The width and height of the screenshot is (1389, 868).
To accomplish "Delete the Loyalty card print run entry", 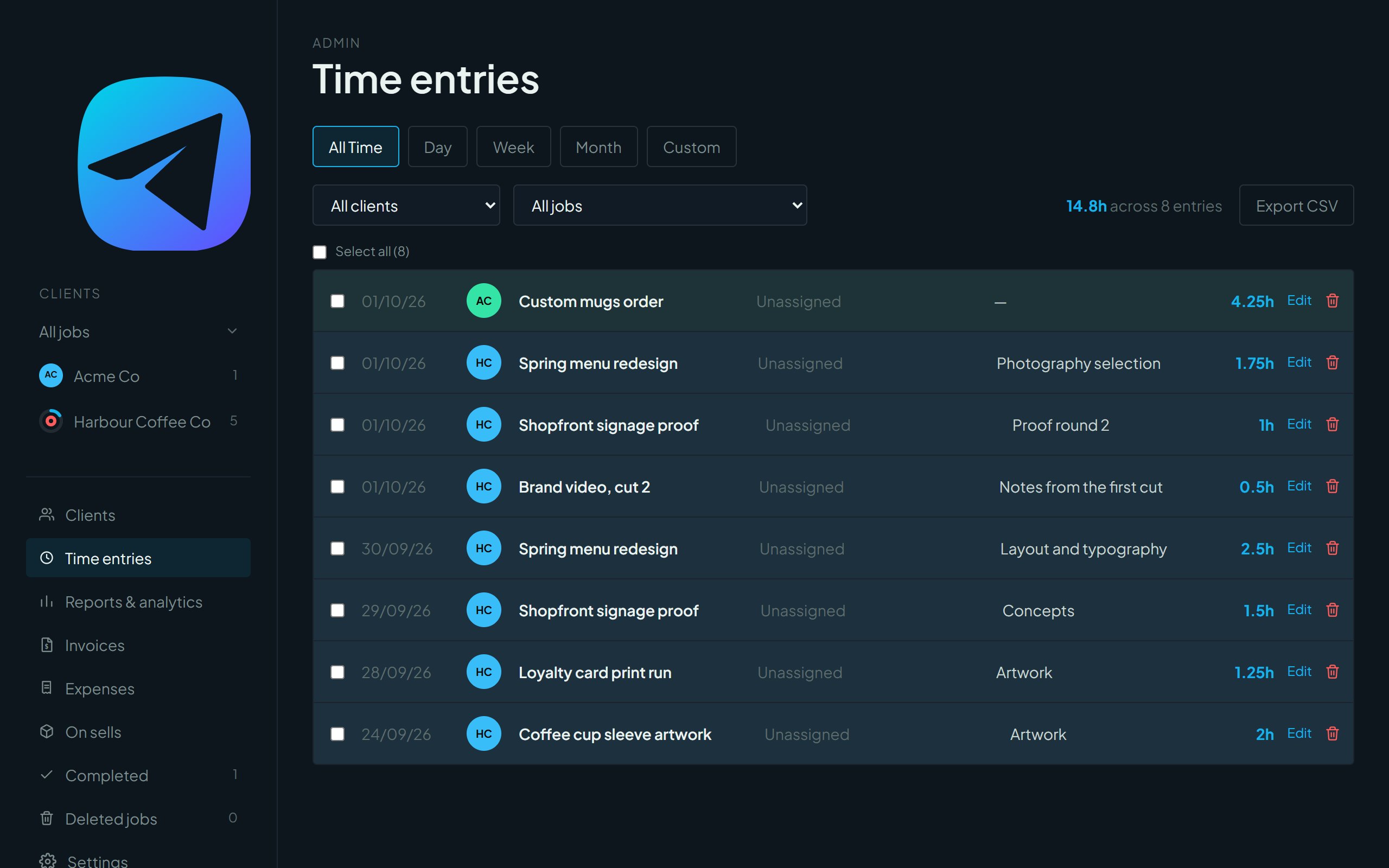I will [x=1332, y=672].
